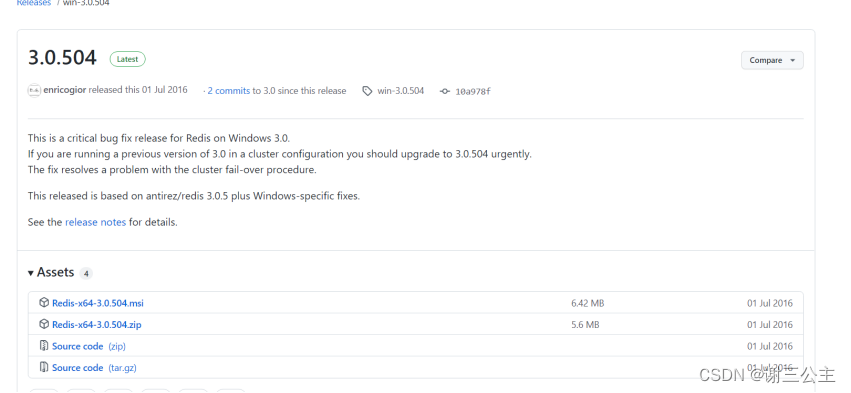Click the line about cluster fail-over procedure

point(172,169)
